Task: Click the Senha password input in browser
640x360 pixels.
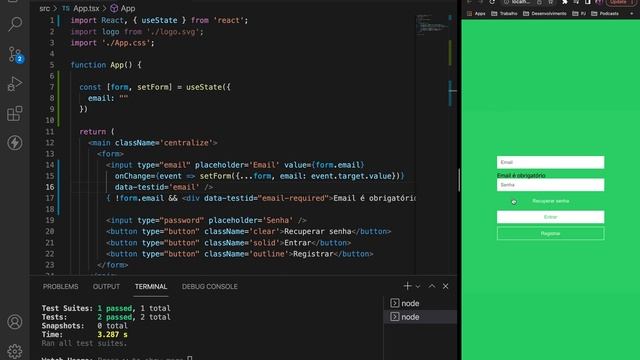Action: (550, 185)
